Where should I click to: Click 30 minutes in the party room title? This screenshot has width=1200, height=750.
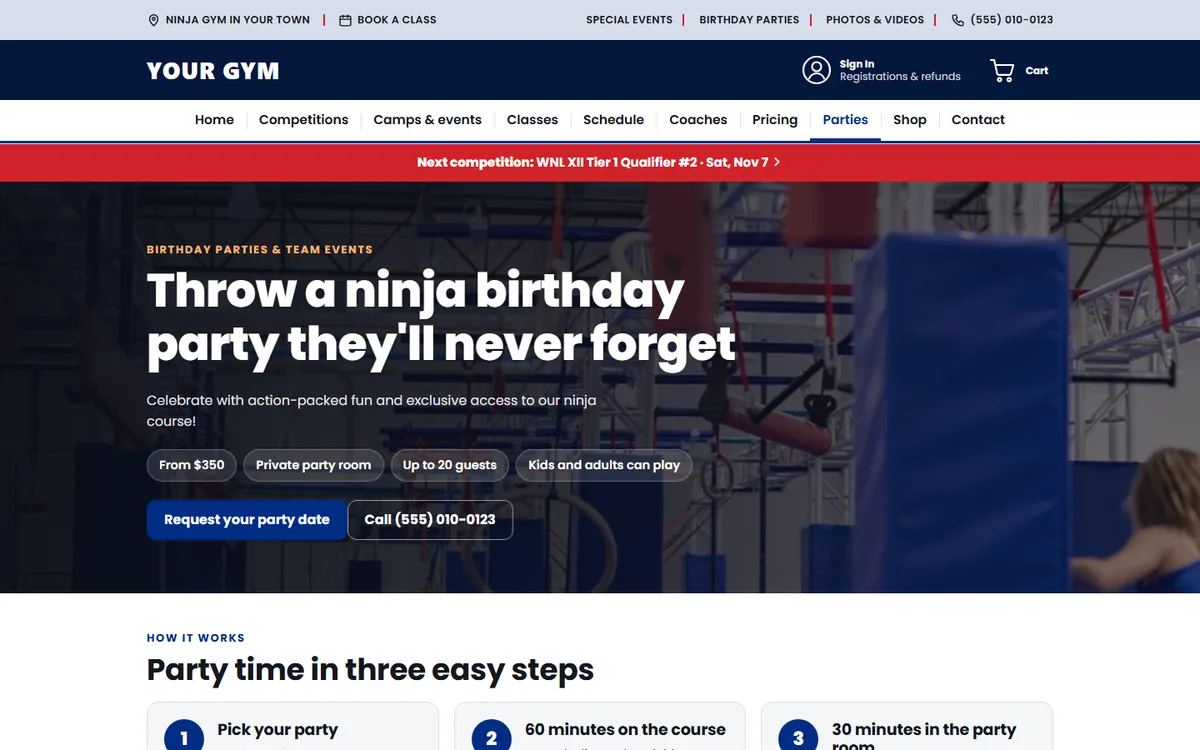pos(924,736)
